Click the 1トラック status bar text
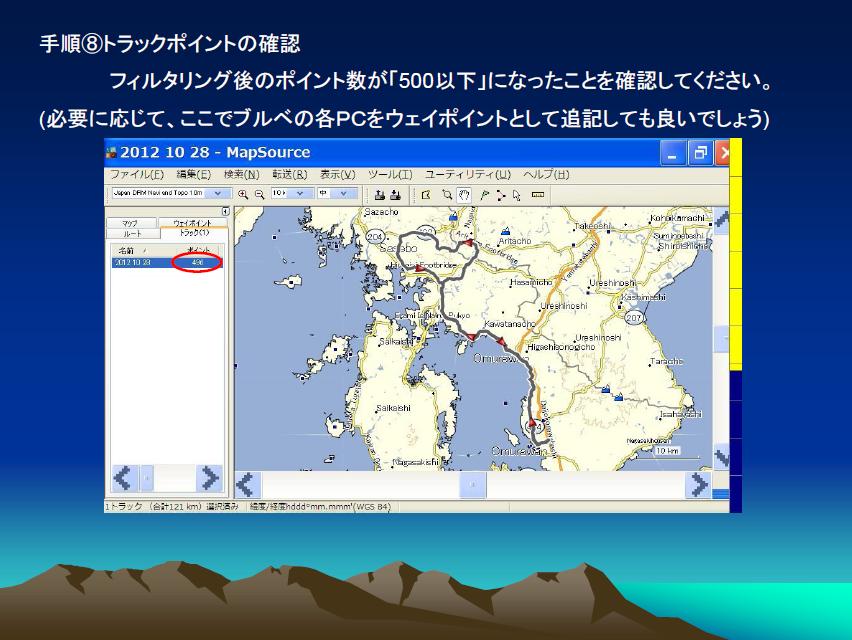Image resolution: width=852 pixels, height=640 pixels. coord(172,507)
